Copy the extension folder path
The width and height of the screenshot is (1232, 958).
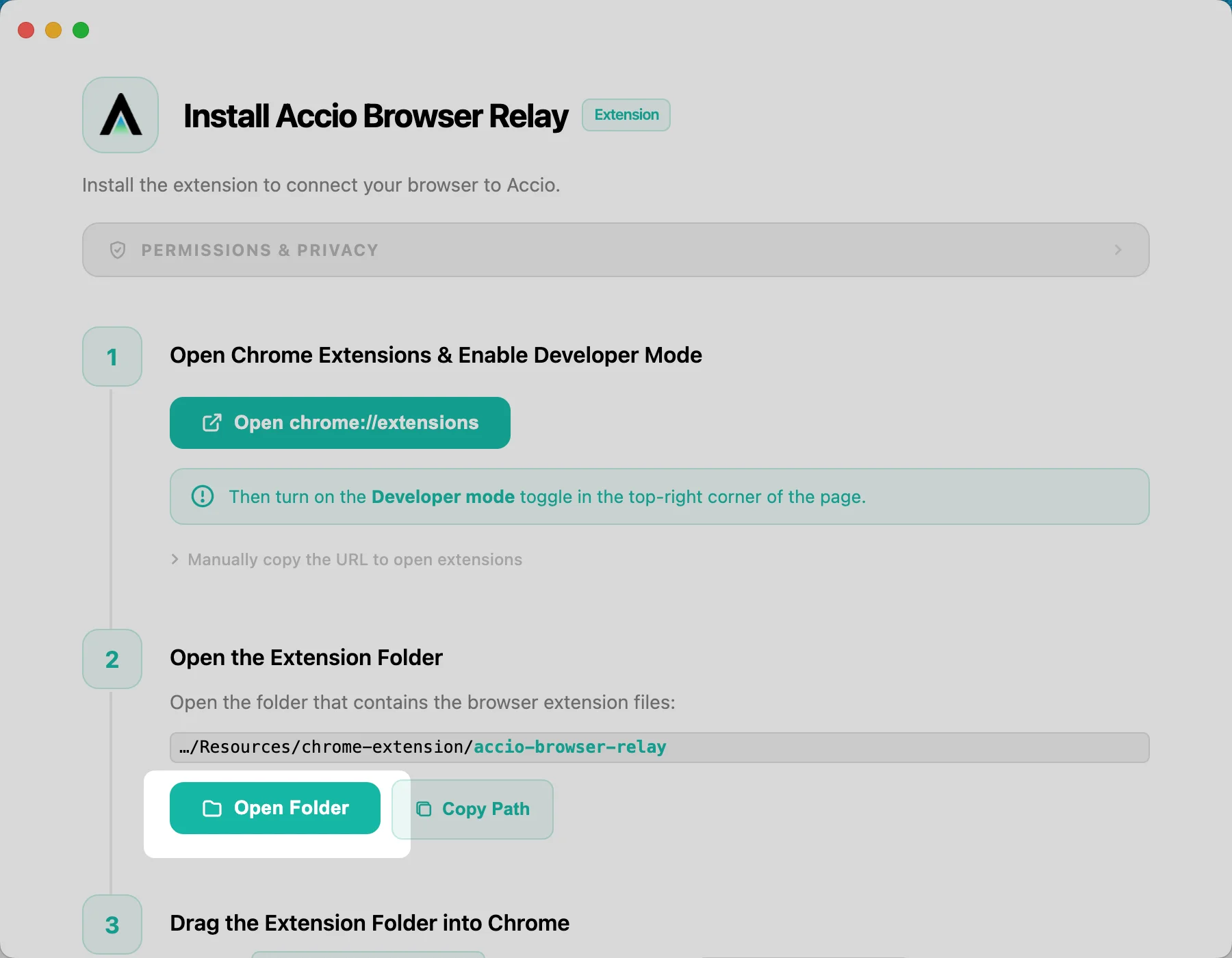[472, 810]
